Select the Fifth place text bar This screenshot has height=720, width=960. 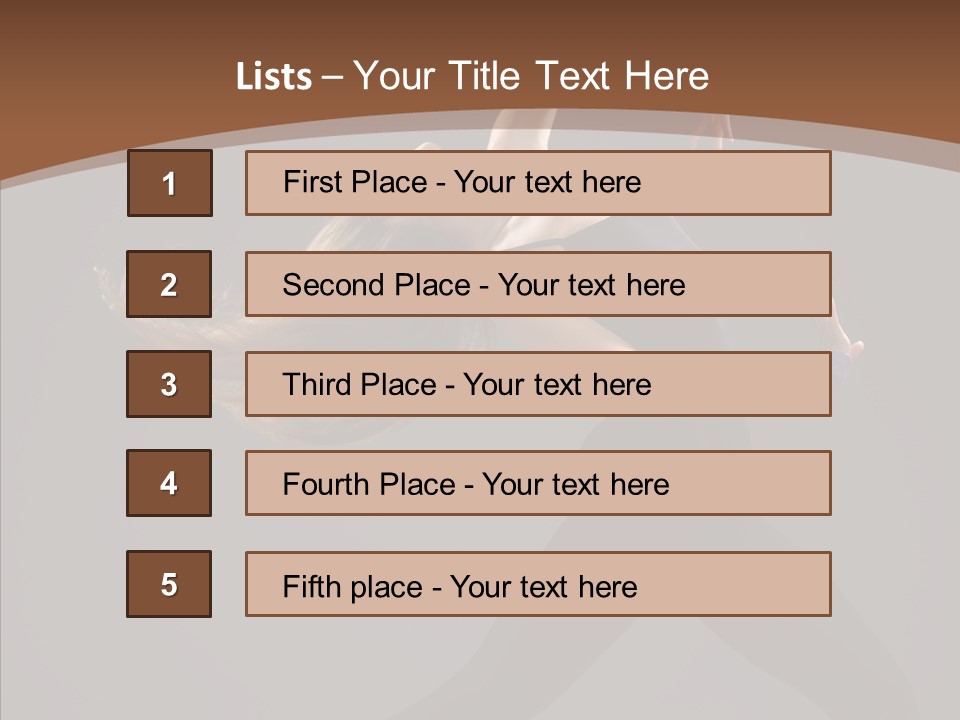click(x=538, y=584)
